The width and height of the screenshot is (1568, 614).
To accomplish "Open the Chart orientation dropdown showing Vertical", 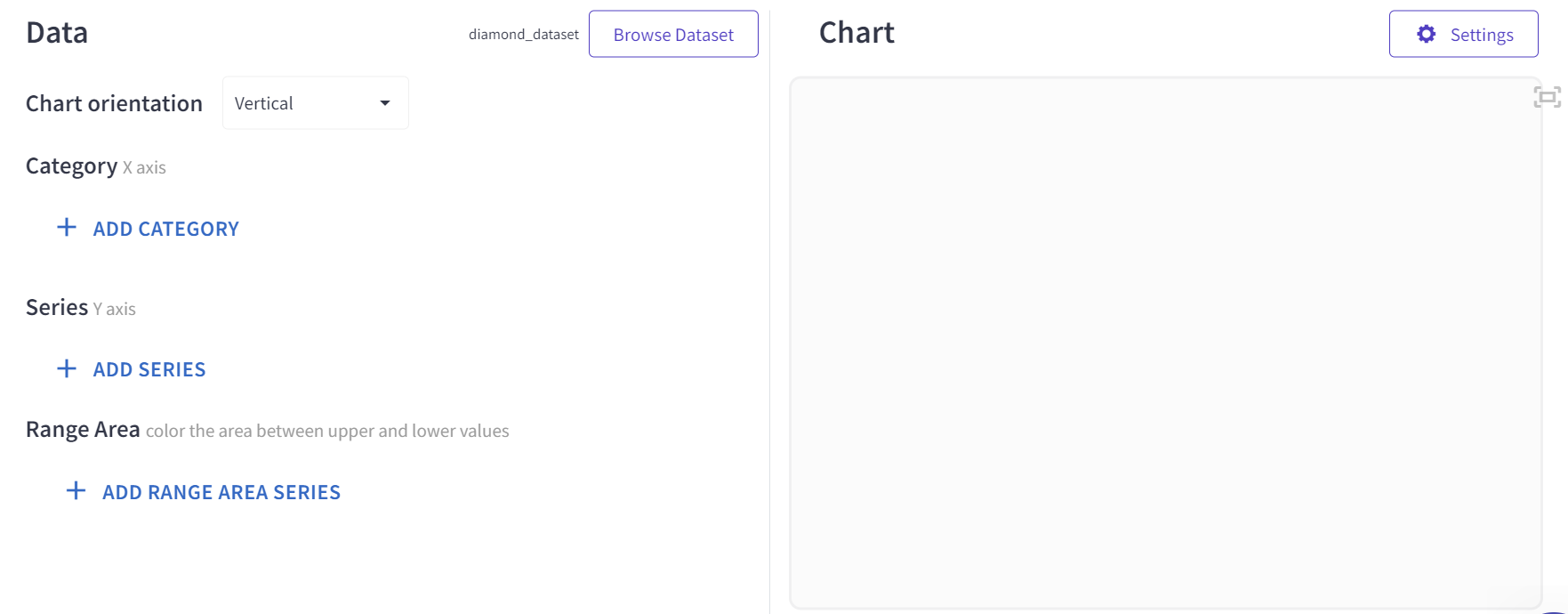I will tap(315, 103).
